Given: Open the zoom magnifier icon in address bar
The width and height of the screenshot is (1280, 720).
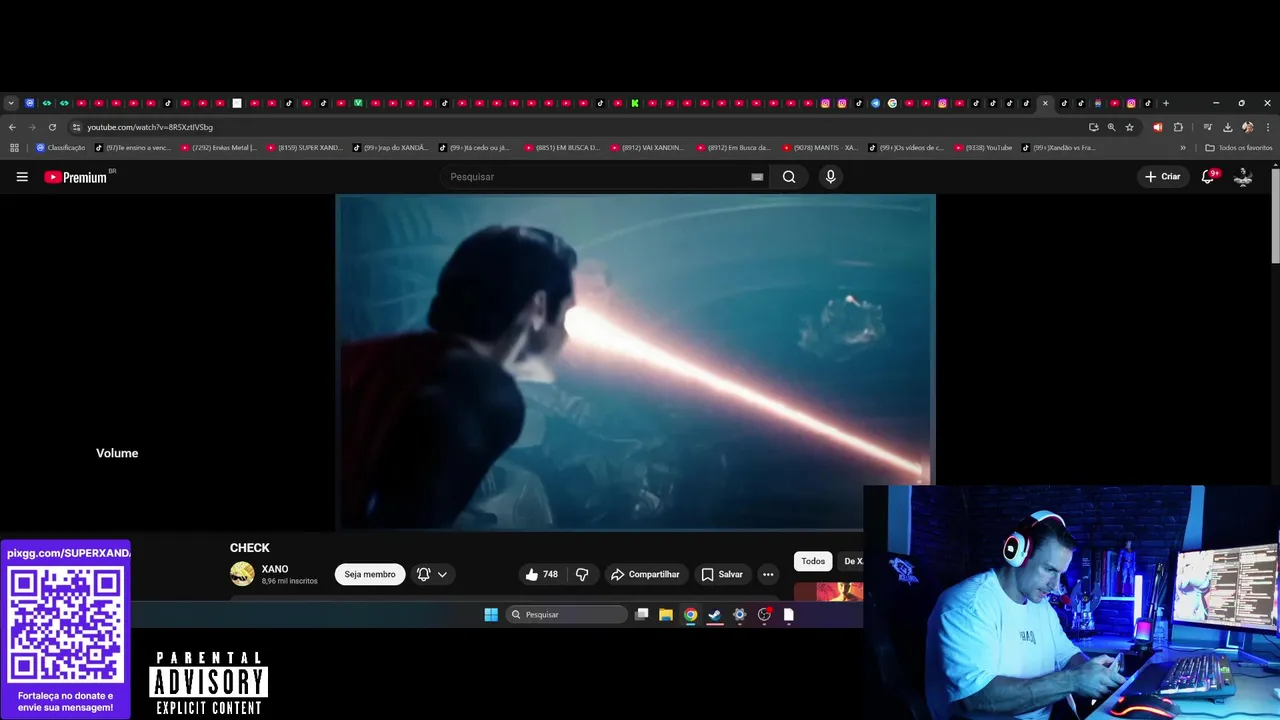Looking at the screenshot, I should pyautogui.click(x=1111, y=128).
